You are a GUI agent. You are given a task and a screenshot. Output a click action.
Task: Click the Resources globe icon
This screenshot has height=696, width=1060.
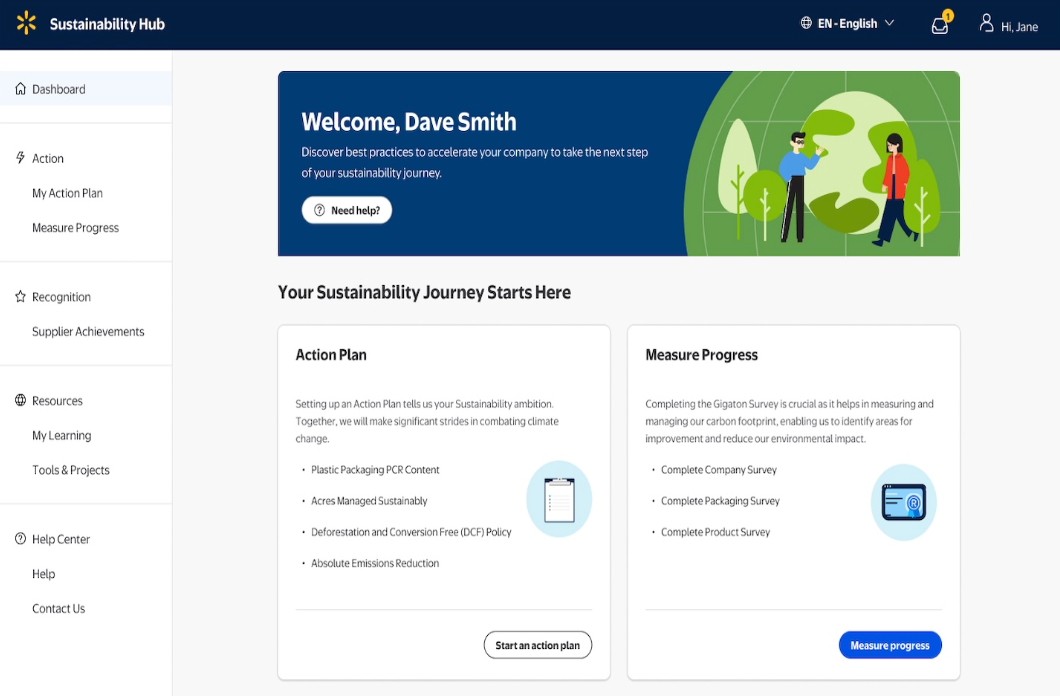pos(20,400)
